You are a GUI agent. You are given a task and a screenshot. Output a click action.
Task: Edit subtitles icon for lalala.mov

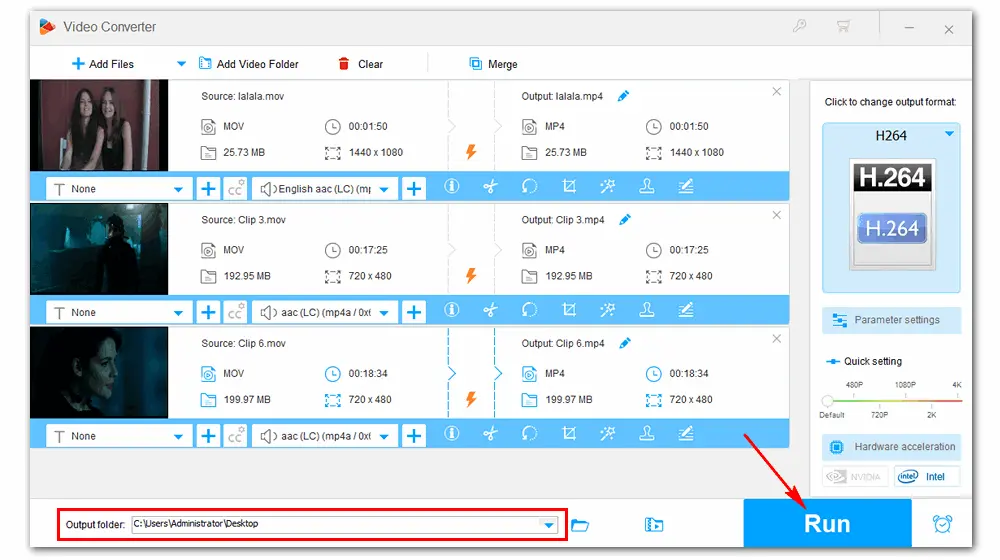pos(686,186)
